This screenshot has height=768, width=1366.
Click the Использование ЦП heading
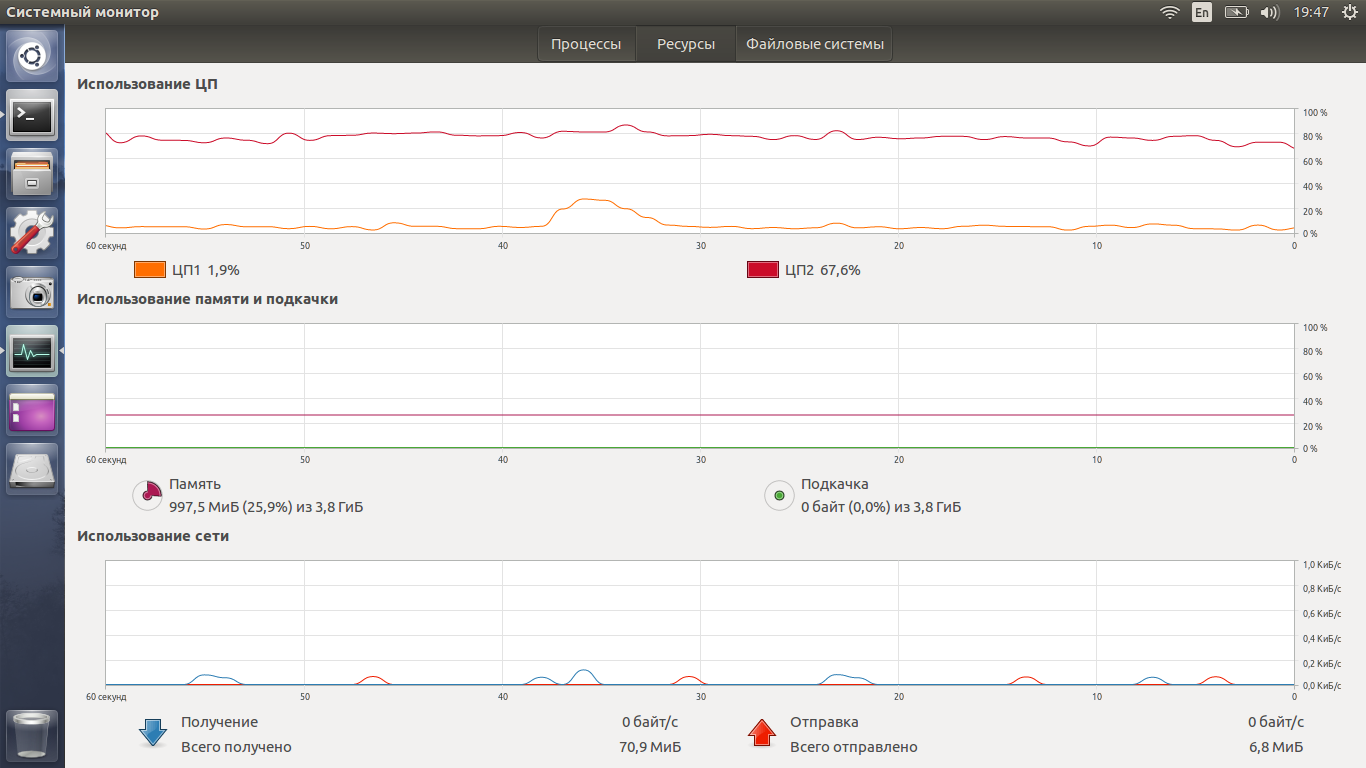click(148, 84)
